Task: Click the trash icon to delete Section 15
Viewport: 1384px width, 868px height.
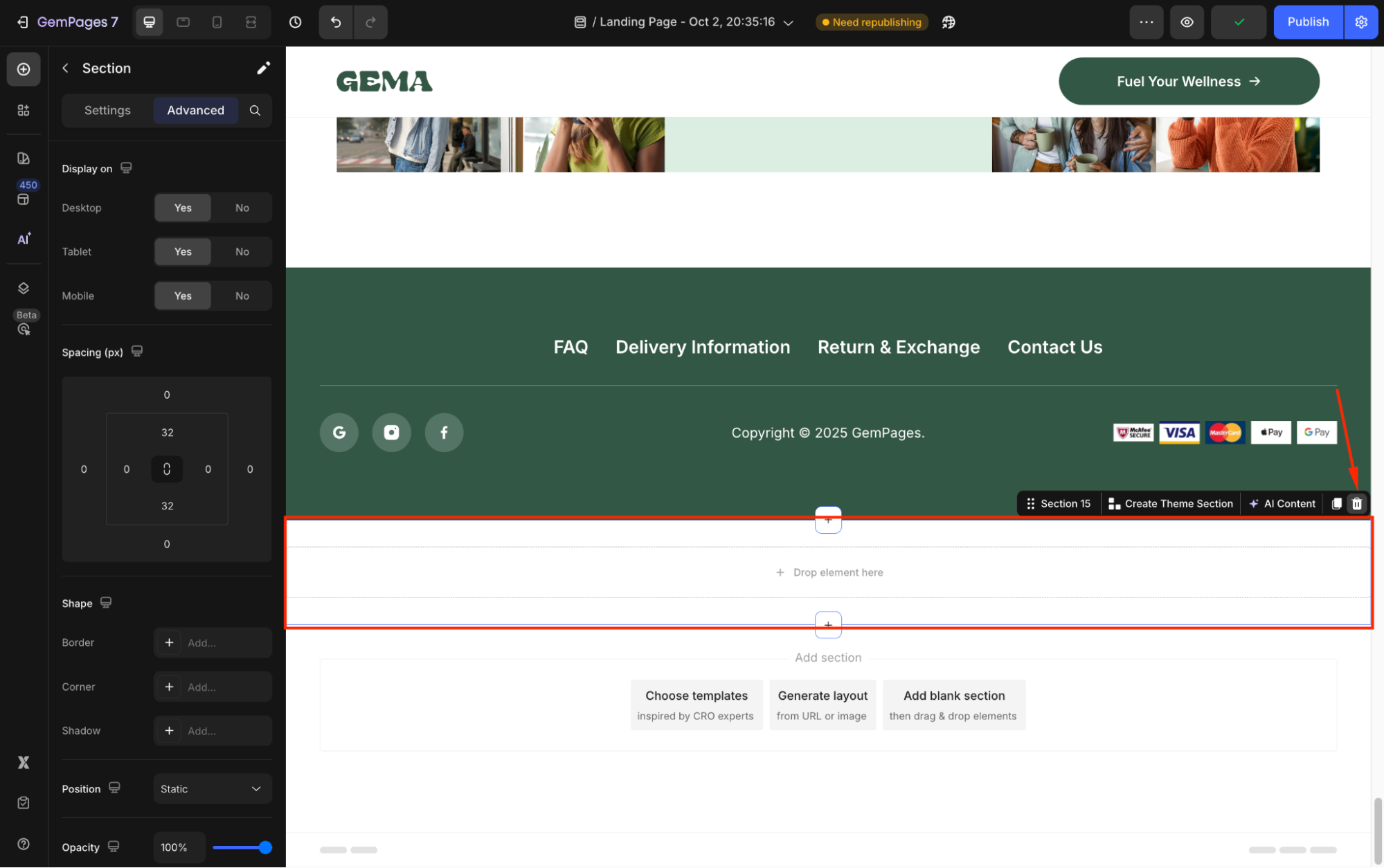Action: 1356,504
